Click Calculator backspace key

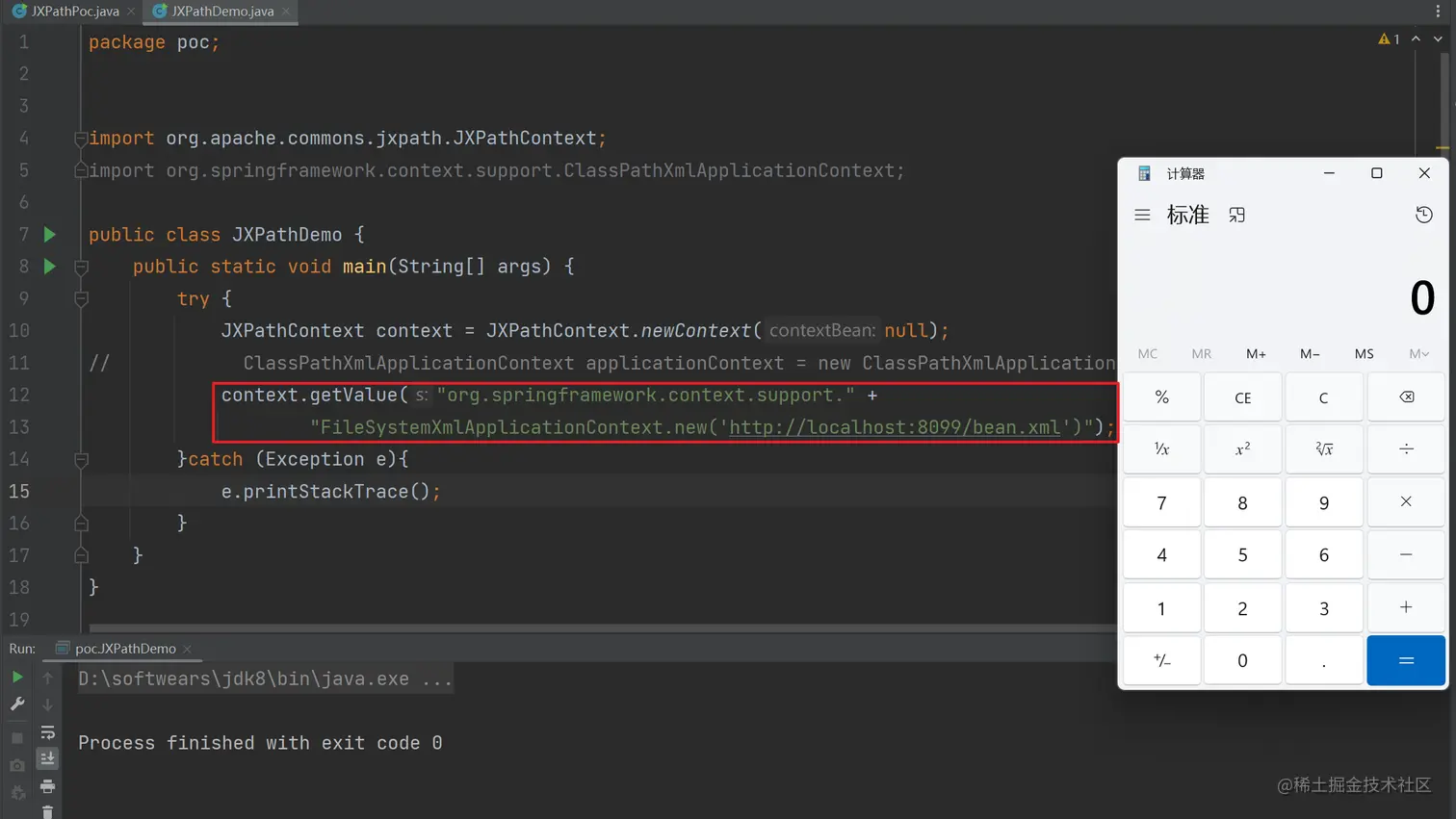1406,397
